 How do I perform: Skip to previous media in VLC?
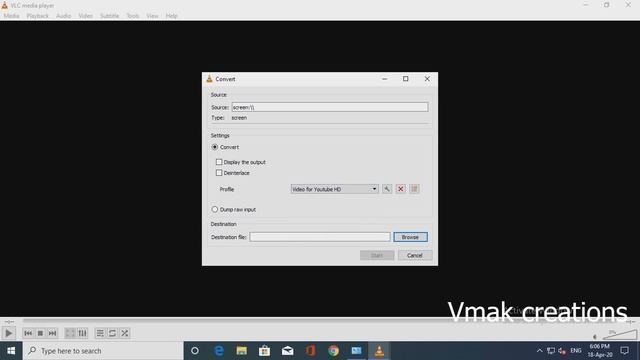[28, 333]
